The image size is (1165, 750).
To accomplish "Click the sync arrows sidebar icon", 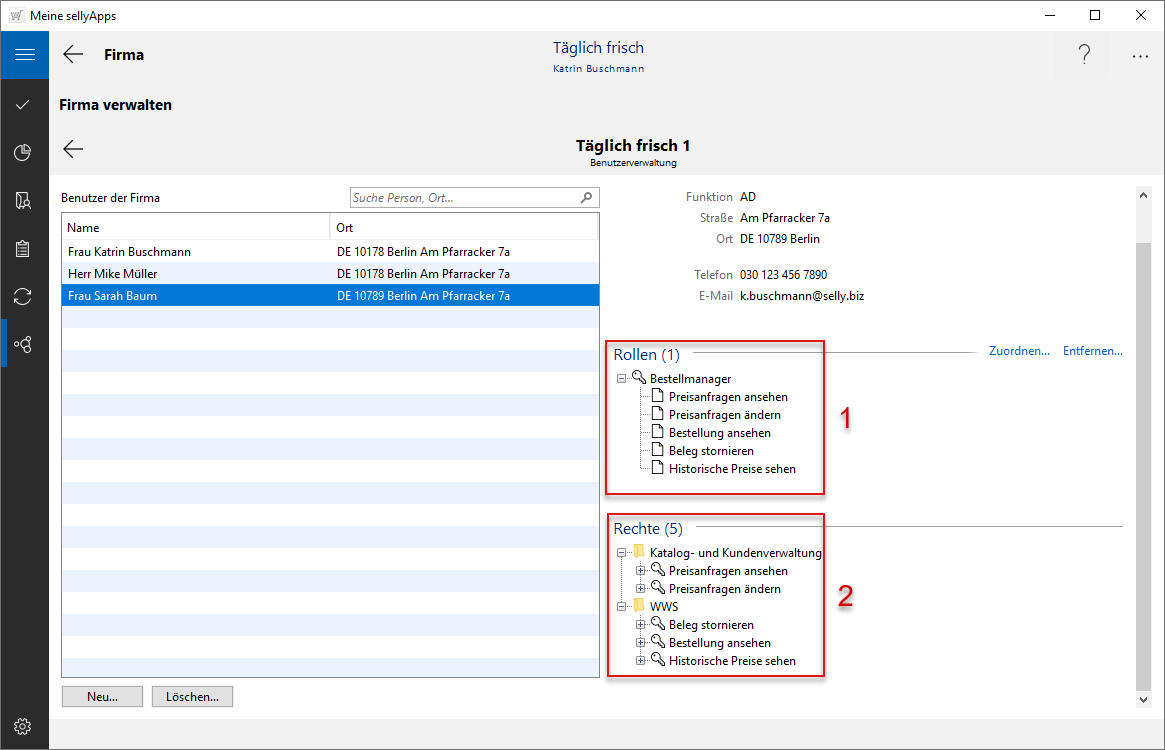I will click(x=24, y=296).
